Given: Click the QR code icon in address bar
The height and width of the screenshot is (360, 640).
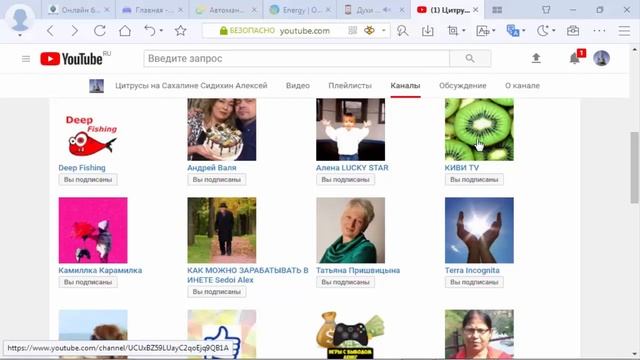Looking at the screenshot, I should (352, 31).
